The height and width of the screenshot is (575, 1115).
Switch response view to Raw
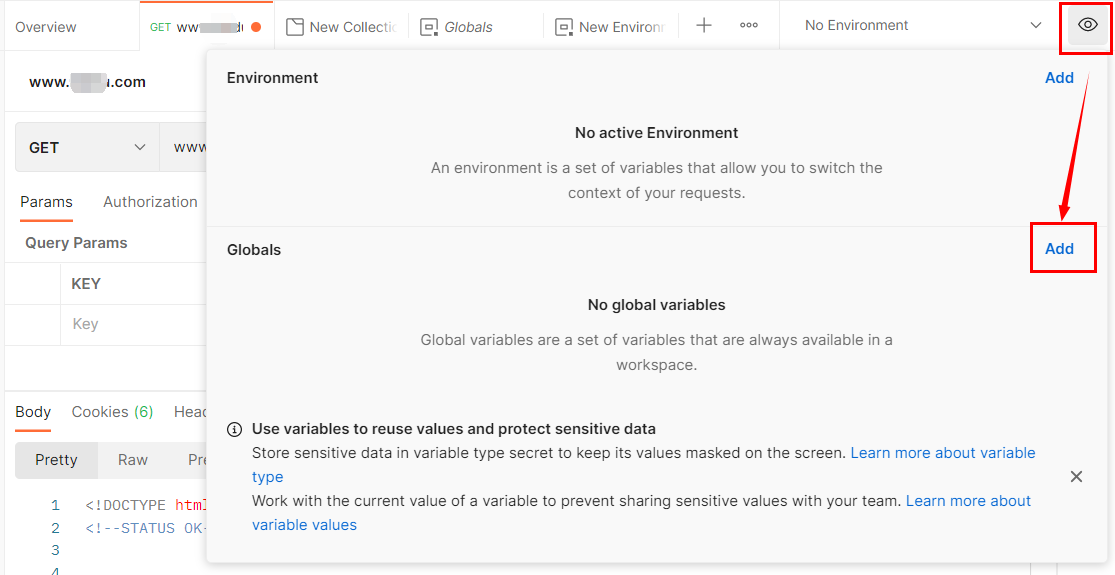[133, 460]
